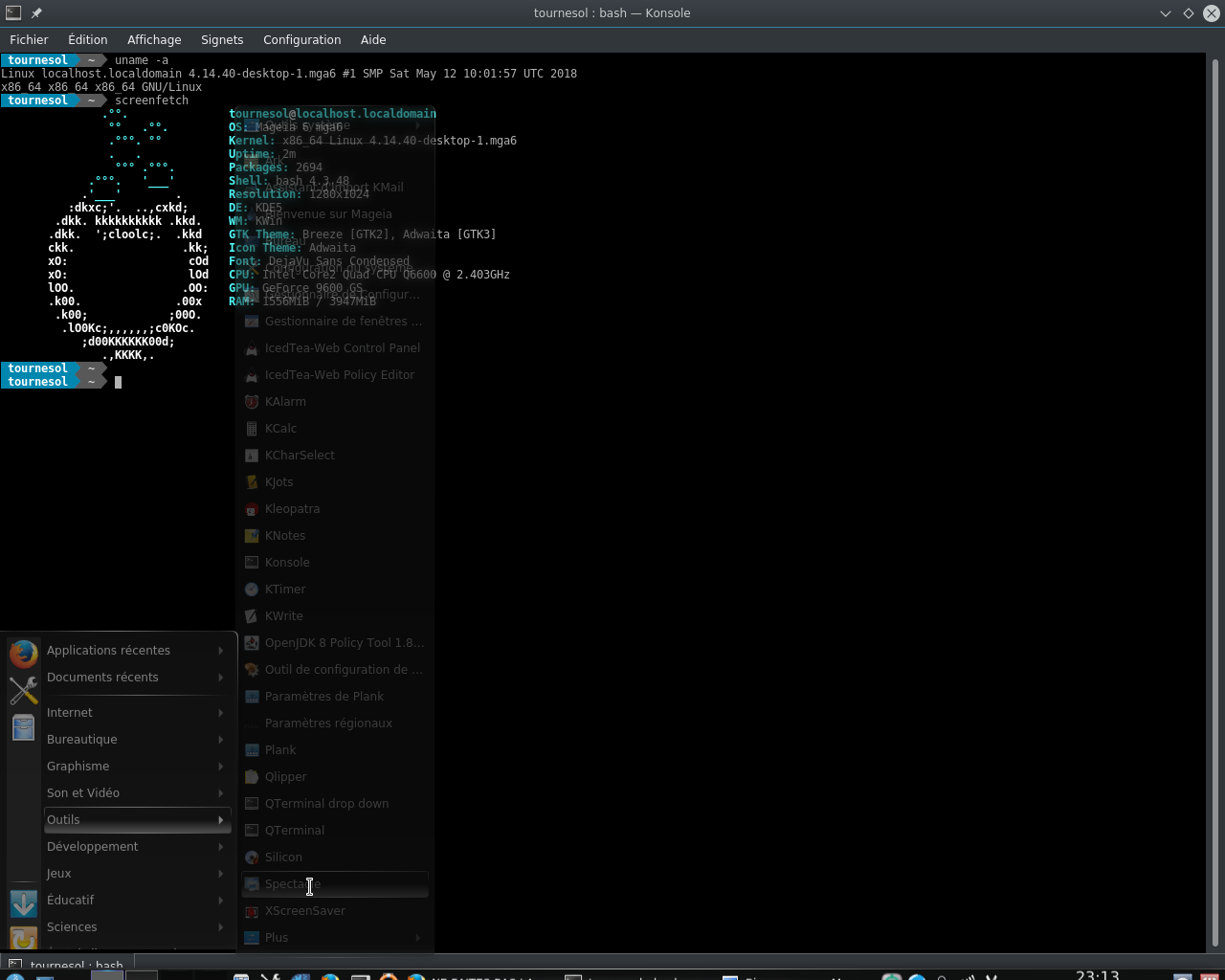Click the 'uname -a' command text
1225x980 pixels.
point(142,60)
